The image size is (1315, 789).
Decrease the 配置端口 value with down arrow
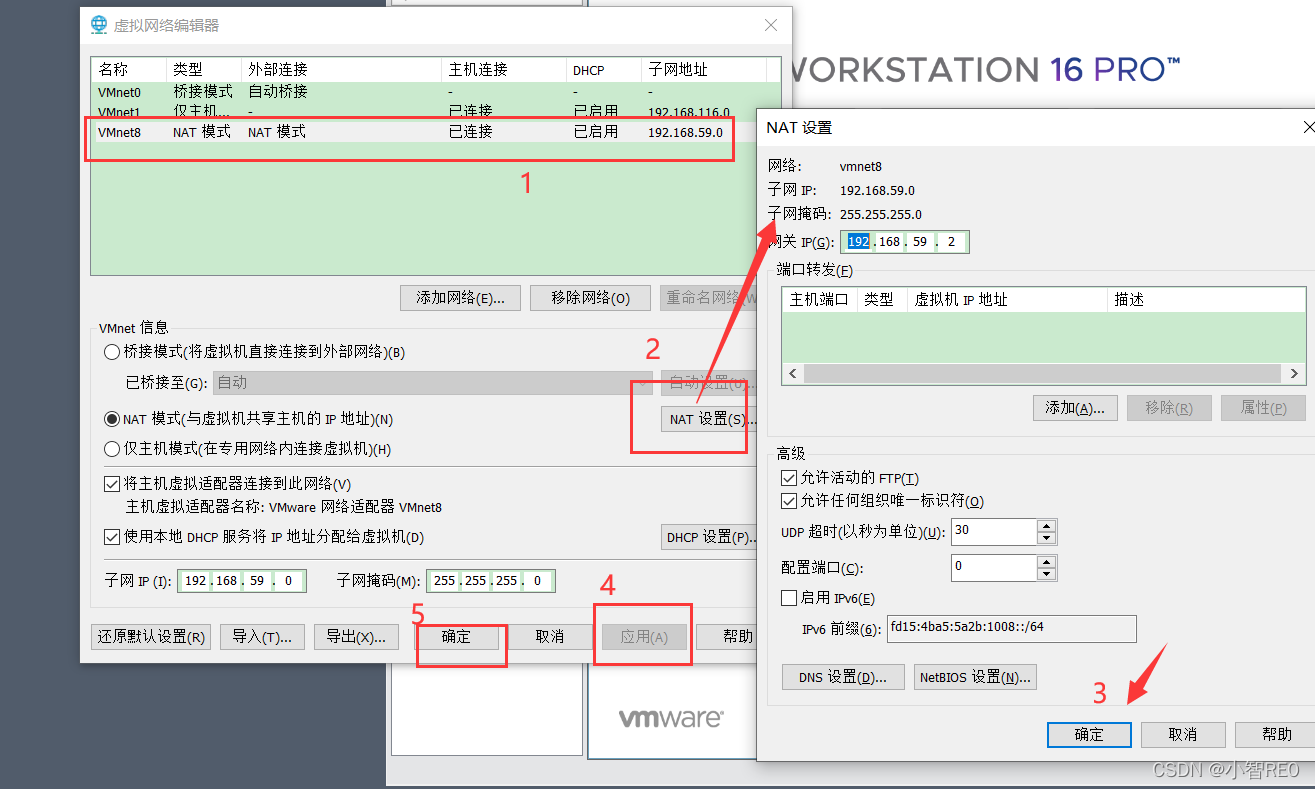pos(1047,574)
